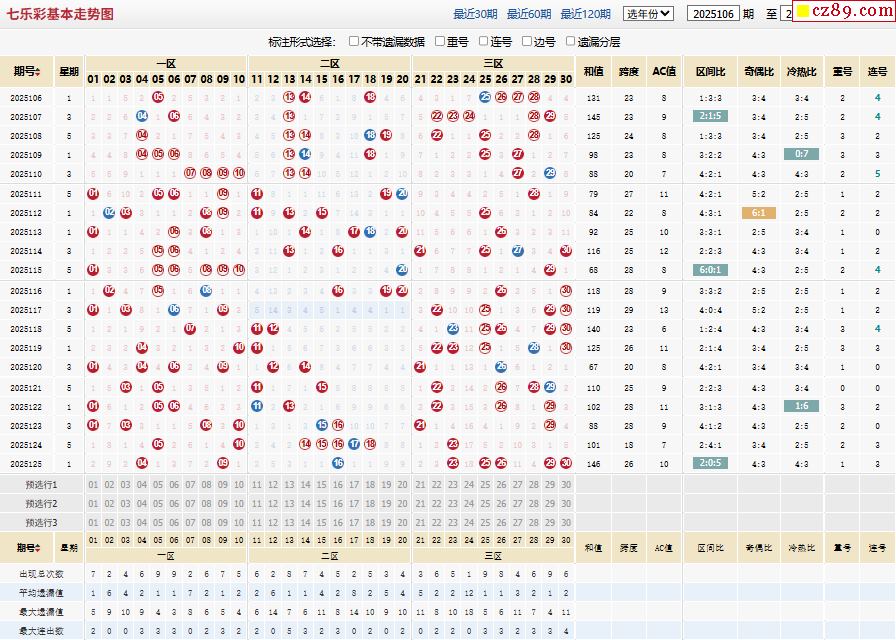Check the 边号 checkbox
896x640 pixels.
(527, 42)
